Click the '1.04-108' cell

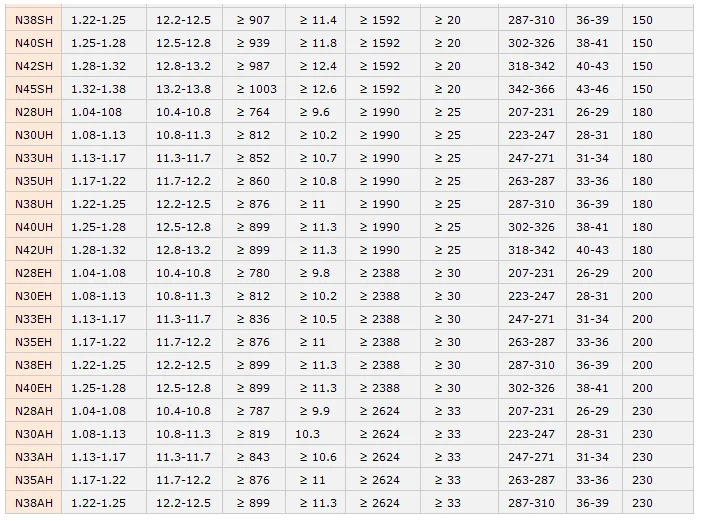click(104, 112)
